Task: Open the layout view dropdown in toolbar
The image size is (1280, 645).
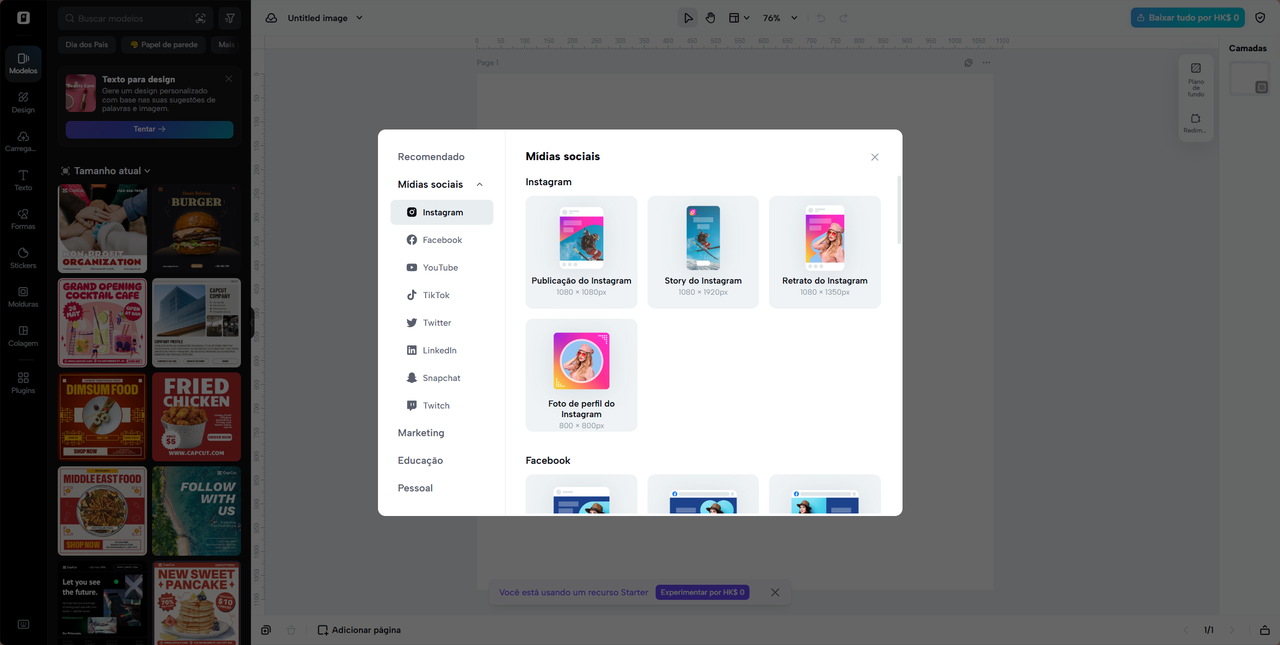Action: click(x=738, y=18)
